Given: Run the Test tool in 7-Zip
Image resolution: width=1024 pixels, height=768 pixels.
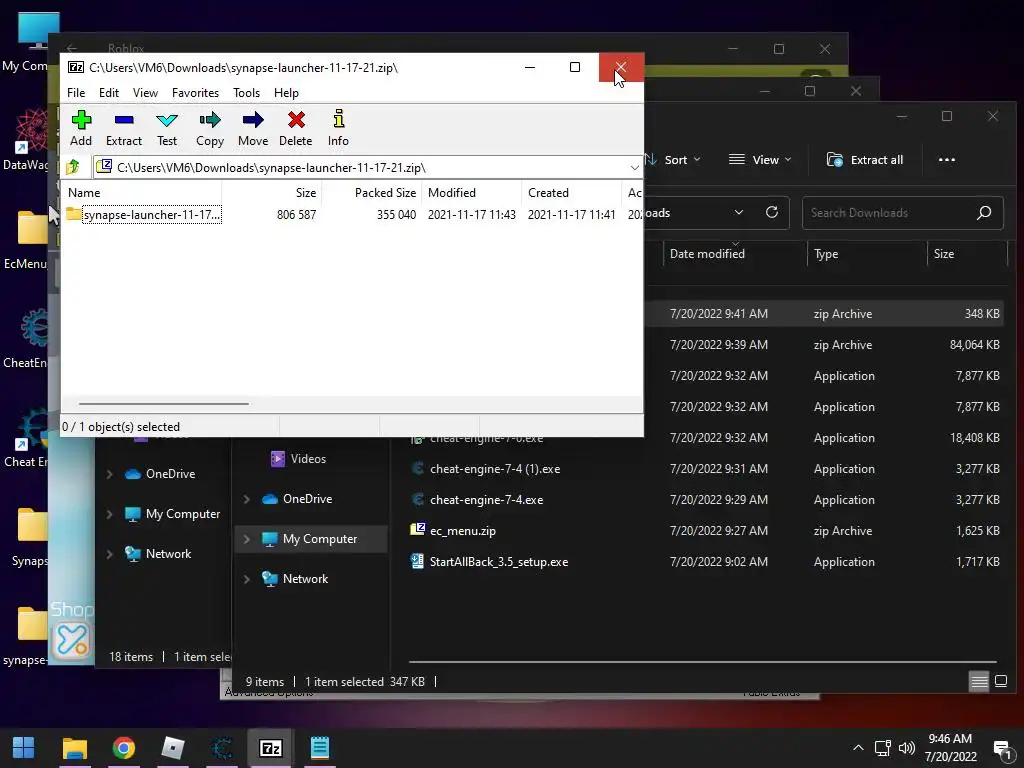Looking at the screenshot, I should pos(167,128).
